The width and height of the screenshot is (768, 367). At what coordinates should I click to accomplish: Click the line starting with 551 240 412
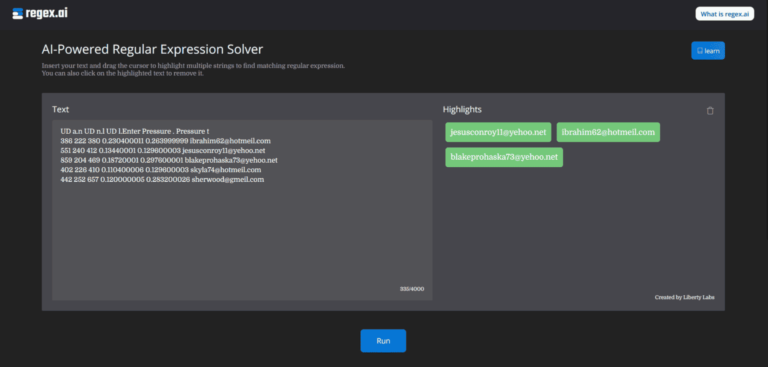pyautogui.click(x=163, y=150)
